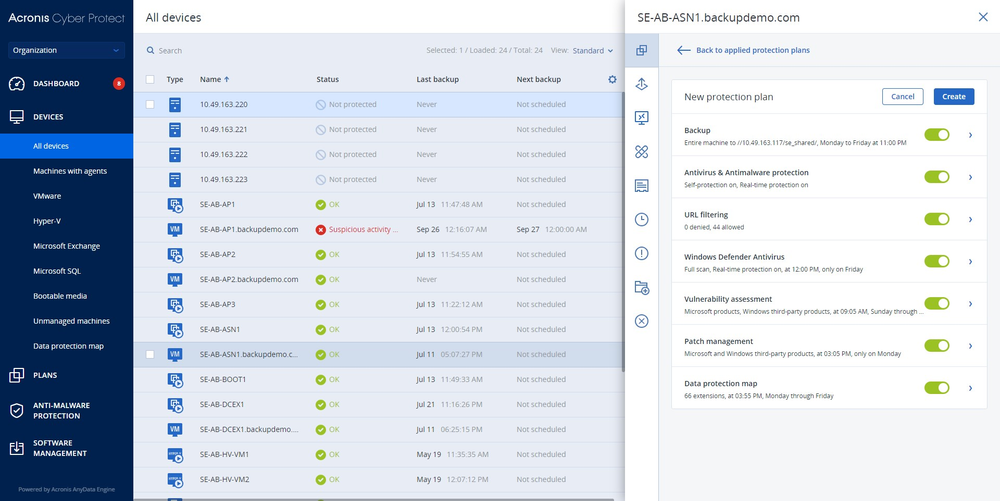1000x501 pixels.
Task: Open the Dashboard gauge icon
Action: click(17, 84)
